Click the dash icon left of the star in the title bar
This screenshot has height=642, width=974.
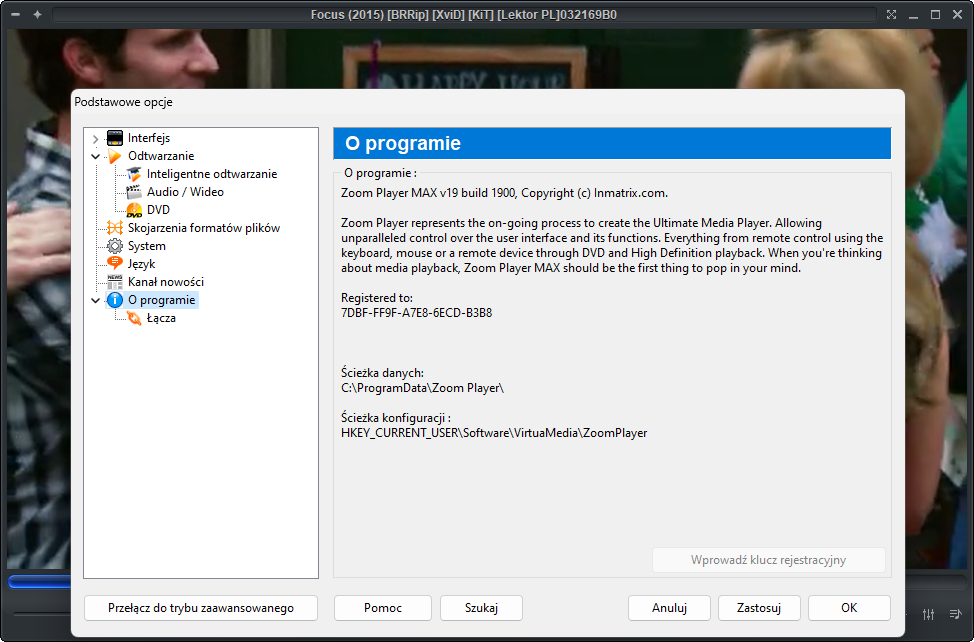16,14
